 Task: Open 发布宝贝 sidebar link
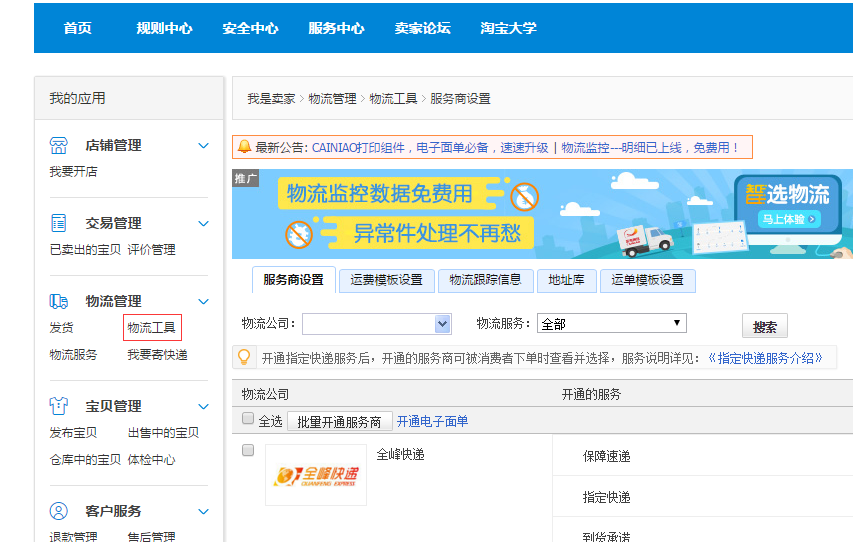[73, 433]
